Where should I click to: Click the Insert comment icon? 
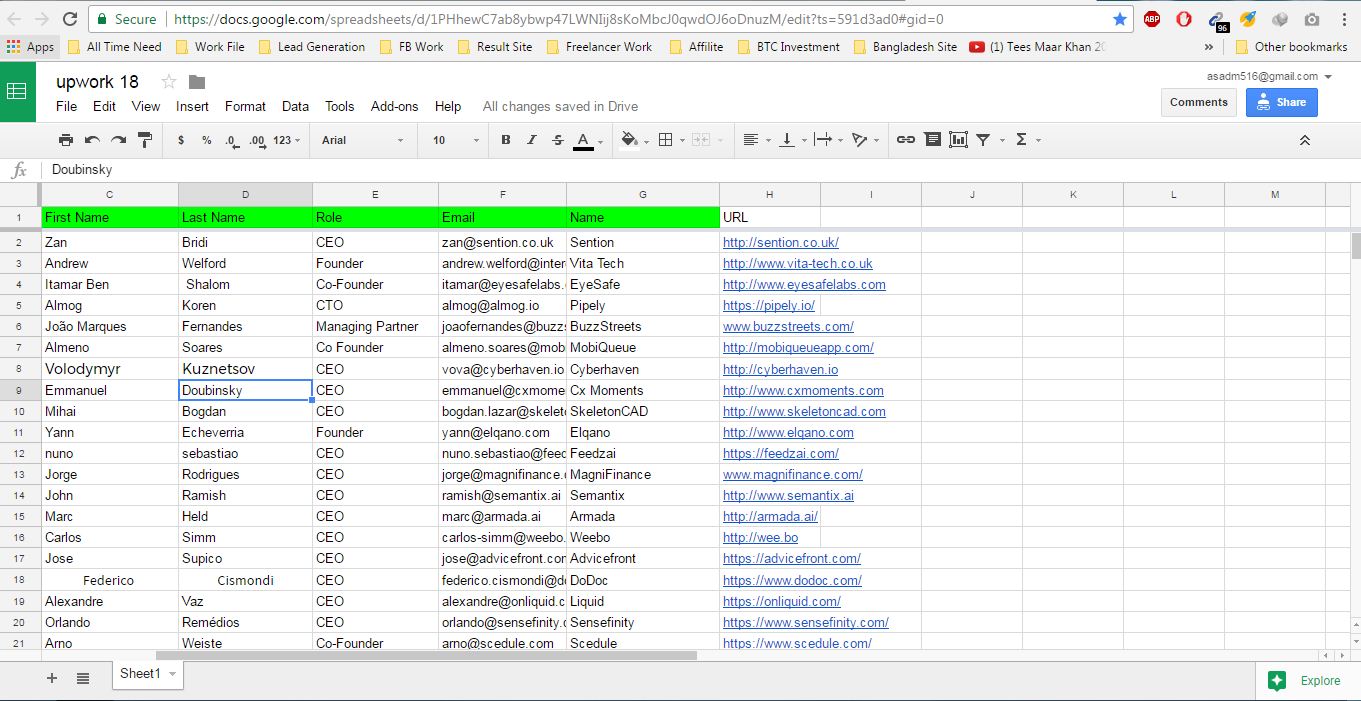pos(933,140)
